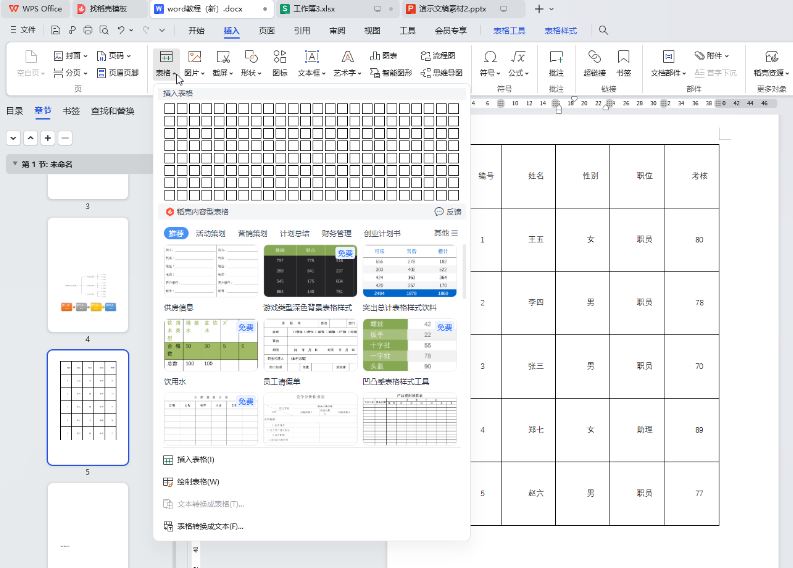
Task: Insert a Flowchart (流程图)
Action: [x=438, y=56]
